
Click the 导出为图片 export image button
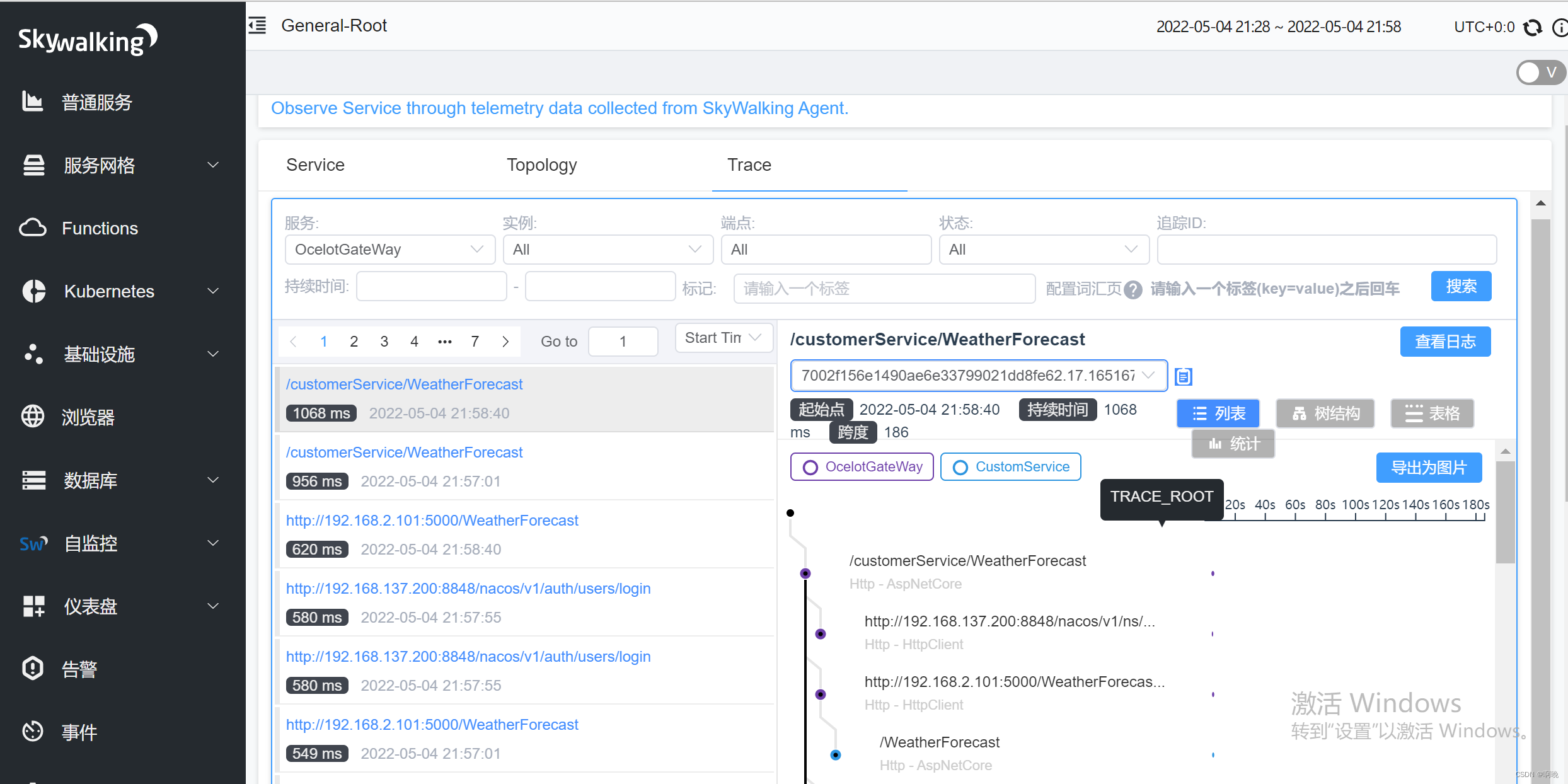(x=1429, y=468)
